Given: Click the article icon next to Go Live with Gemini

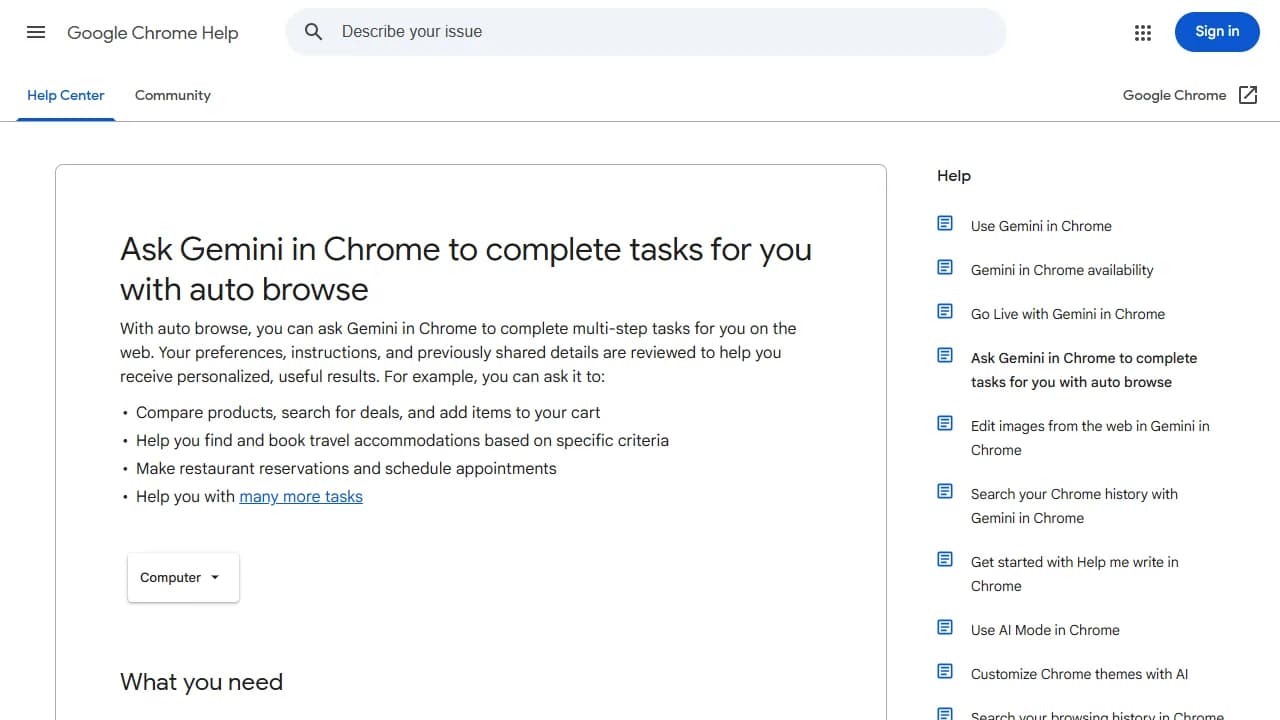Looking at the screenshot, I should point(945,311).
